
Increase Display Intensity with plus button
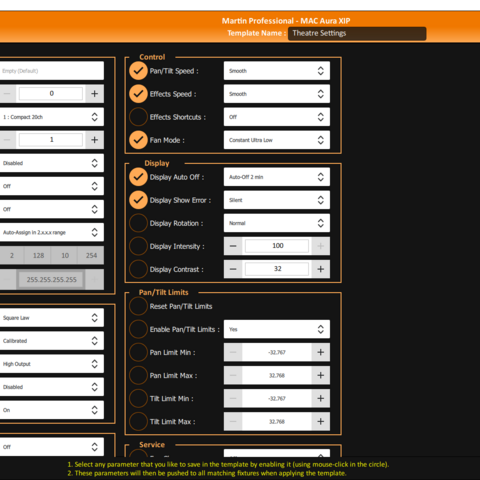(321, 246)
